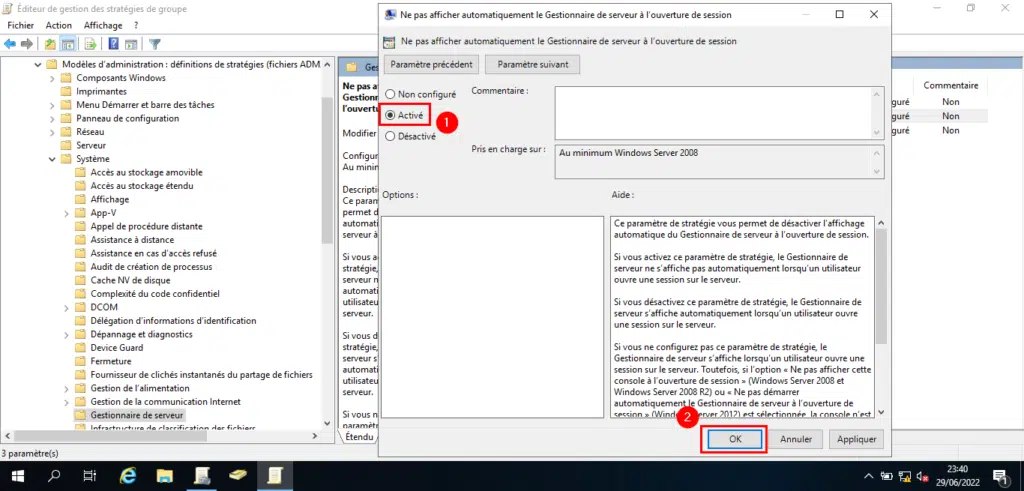1024x491 pixels.
Task: Click the Filter funnel toolbar icon
Action: (155, 44)
